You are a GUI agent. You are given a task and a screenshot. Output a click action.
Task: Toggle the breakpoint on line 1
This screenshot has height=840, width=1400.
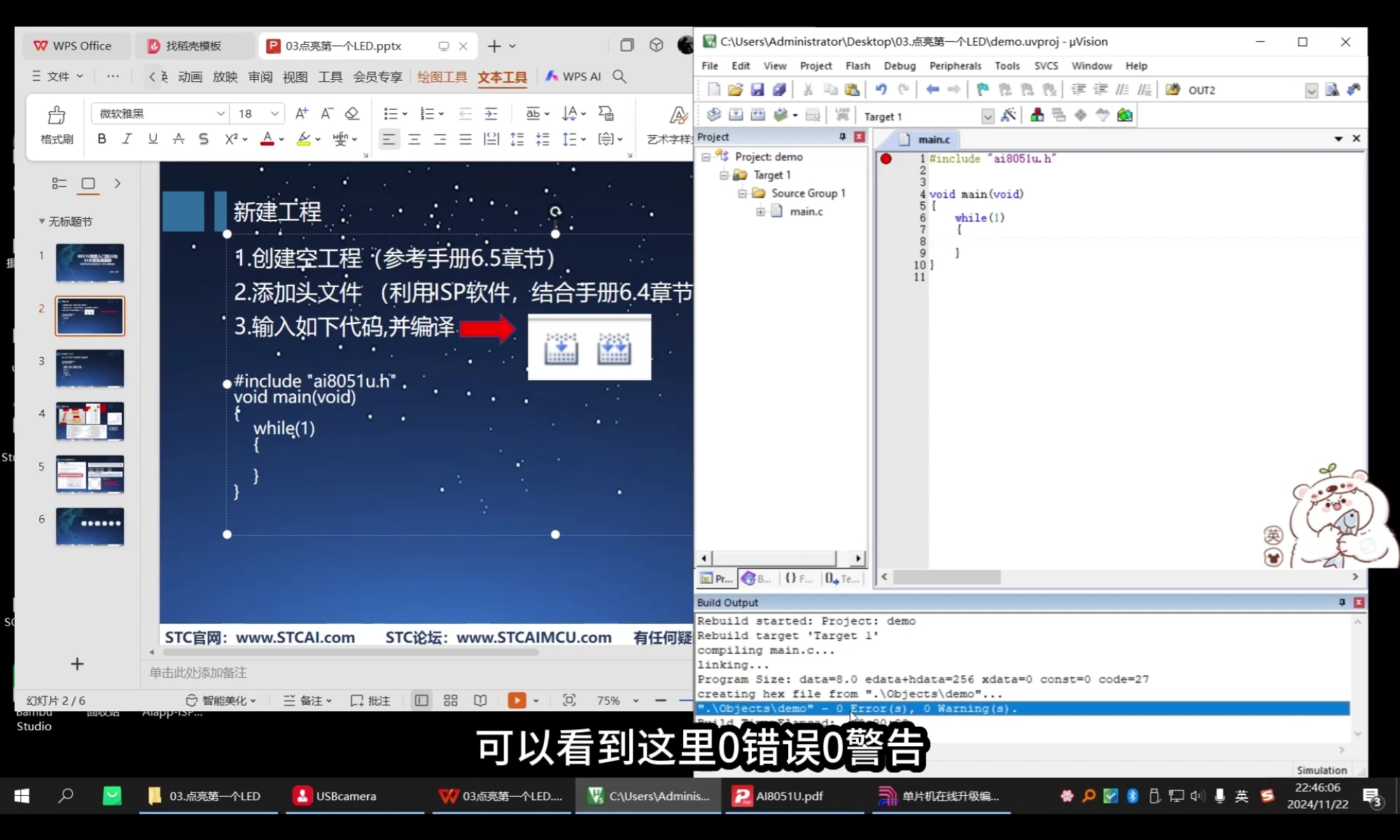coord(885,159)
